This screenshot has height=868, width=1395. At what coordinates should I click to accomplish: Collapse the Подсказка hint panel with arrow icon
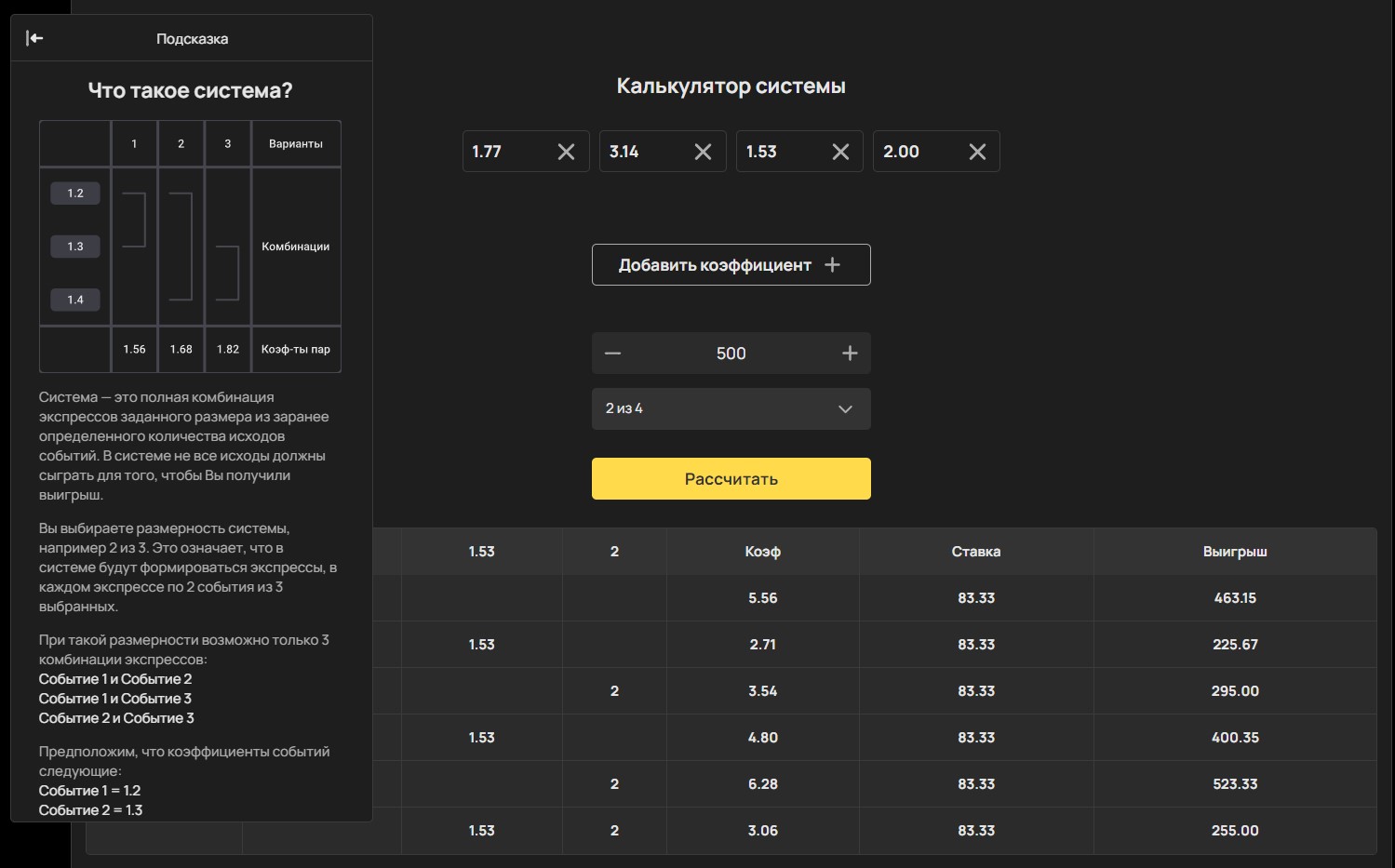tap(34, 38)
